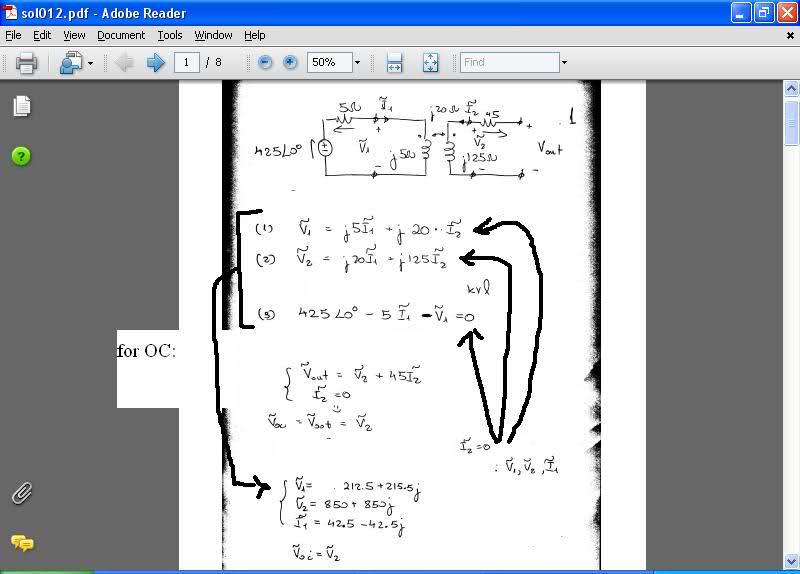Open the Attachments paperclip panel
800x574 pixels.
click(x=22, y=492)
